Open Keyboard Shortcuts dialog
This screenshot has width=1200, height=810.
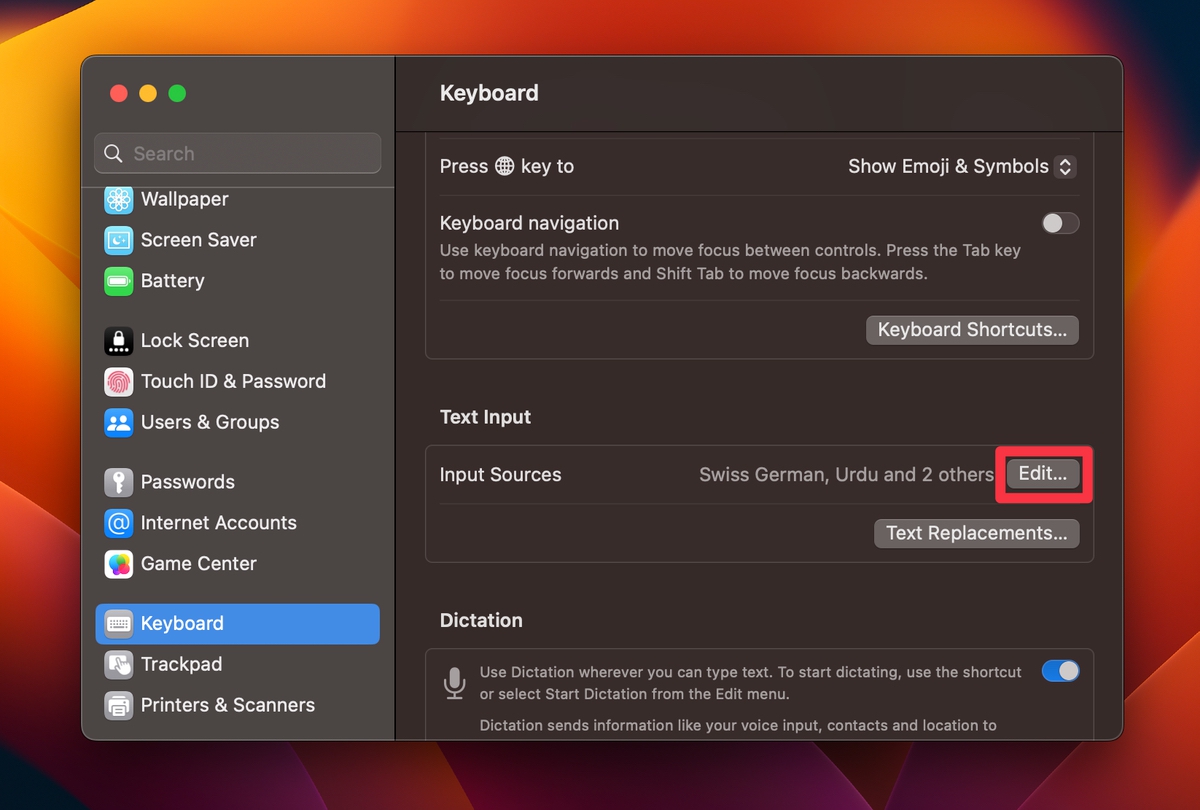pos(971,329)
